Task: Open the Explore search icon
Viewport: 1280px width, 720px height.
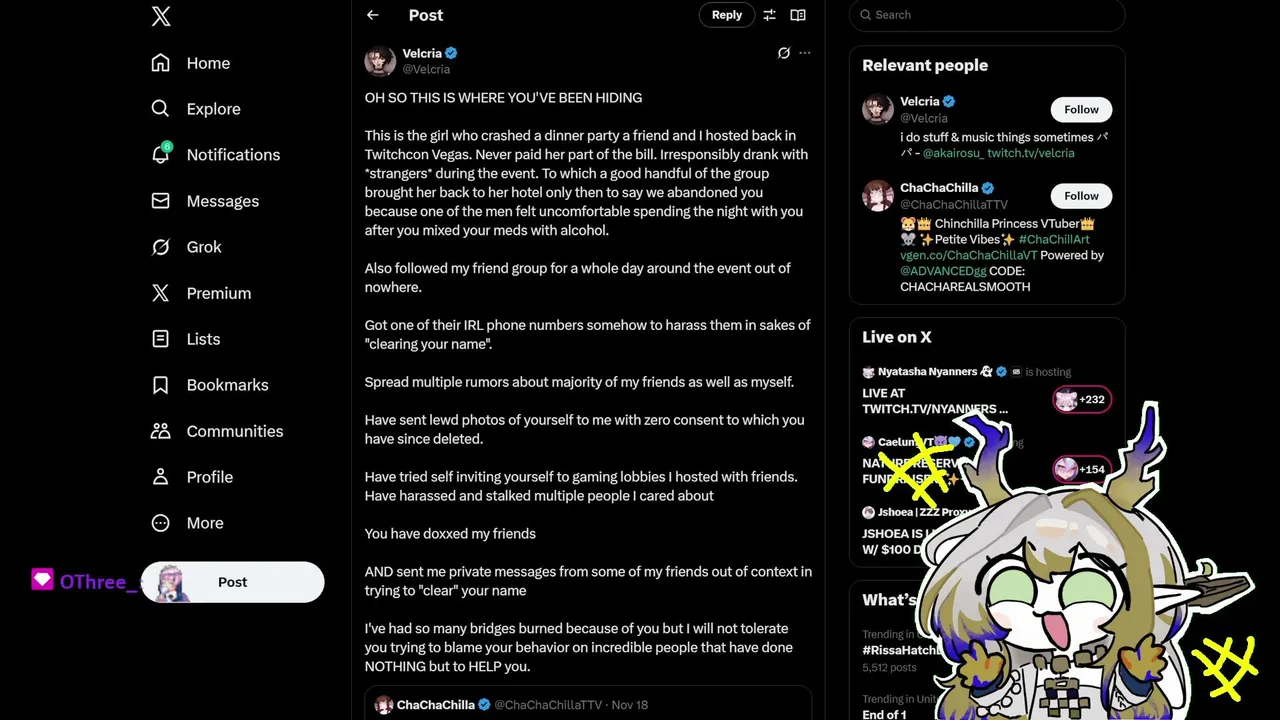Action: pos(160,108)
